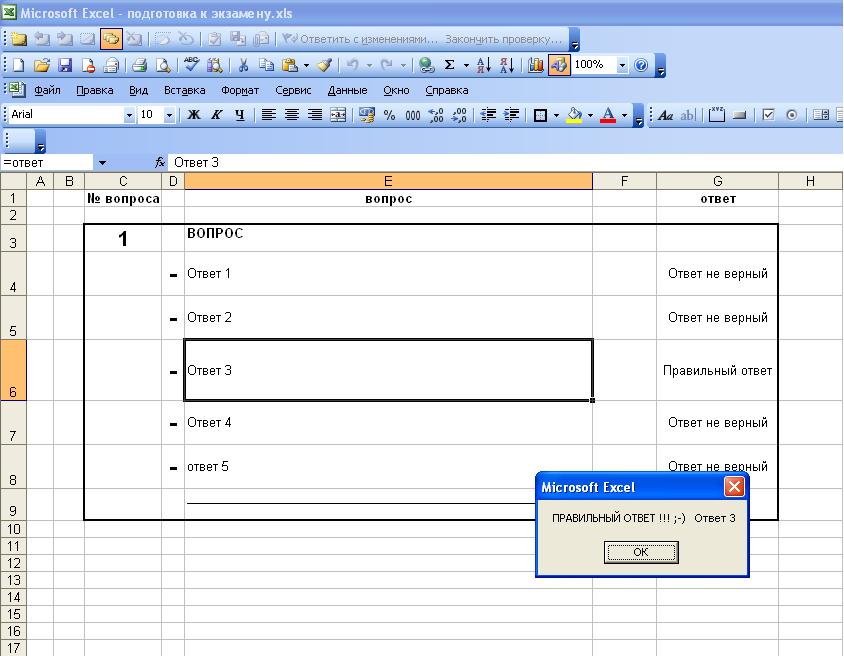Run the spelling check tool
The image size is (844, 656).
click(190, 65)
